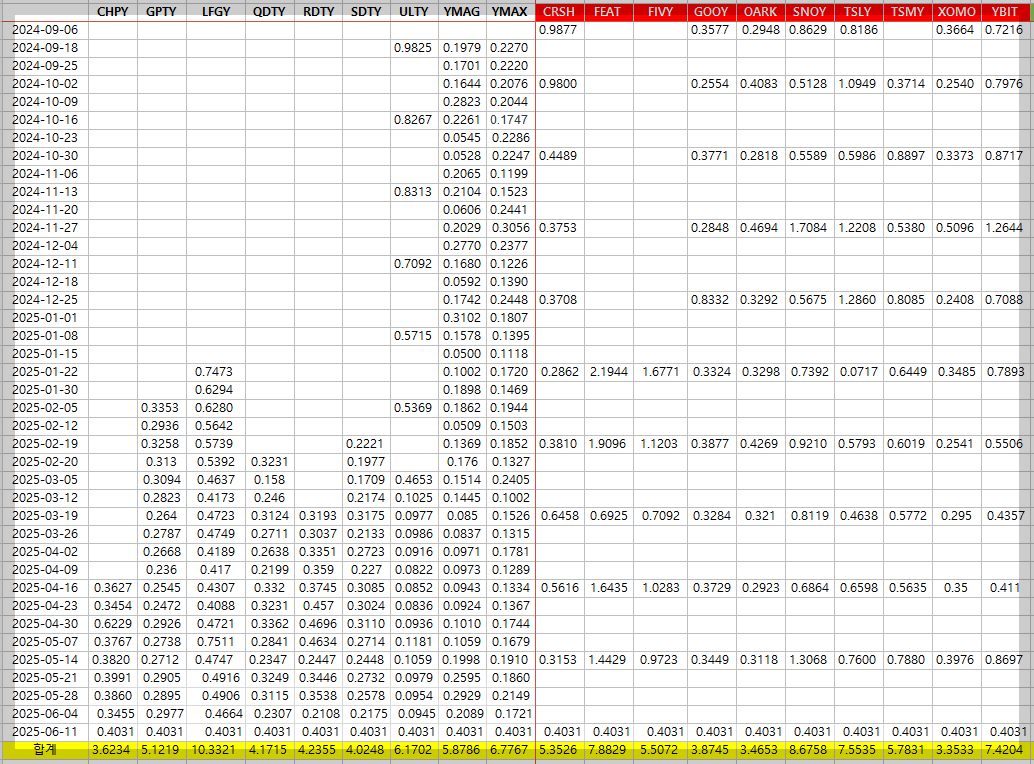Select the SDTY column header
Screen dimensions: 1034x764
(x=367, y=11)
